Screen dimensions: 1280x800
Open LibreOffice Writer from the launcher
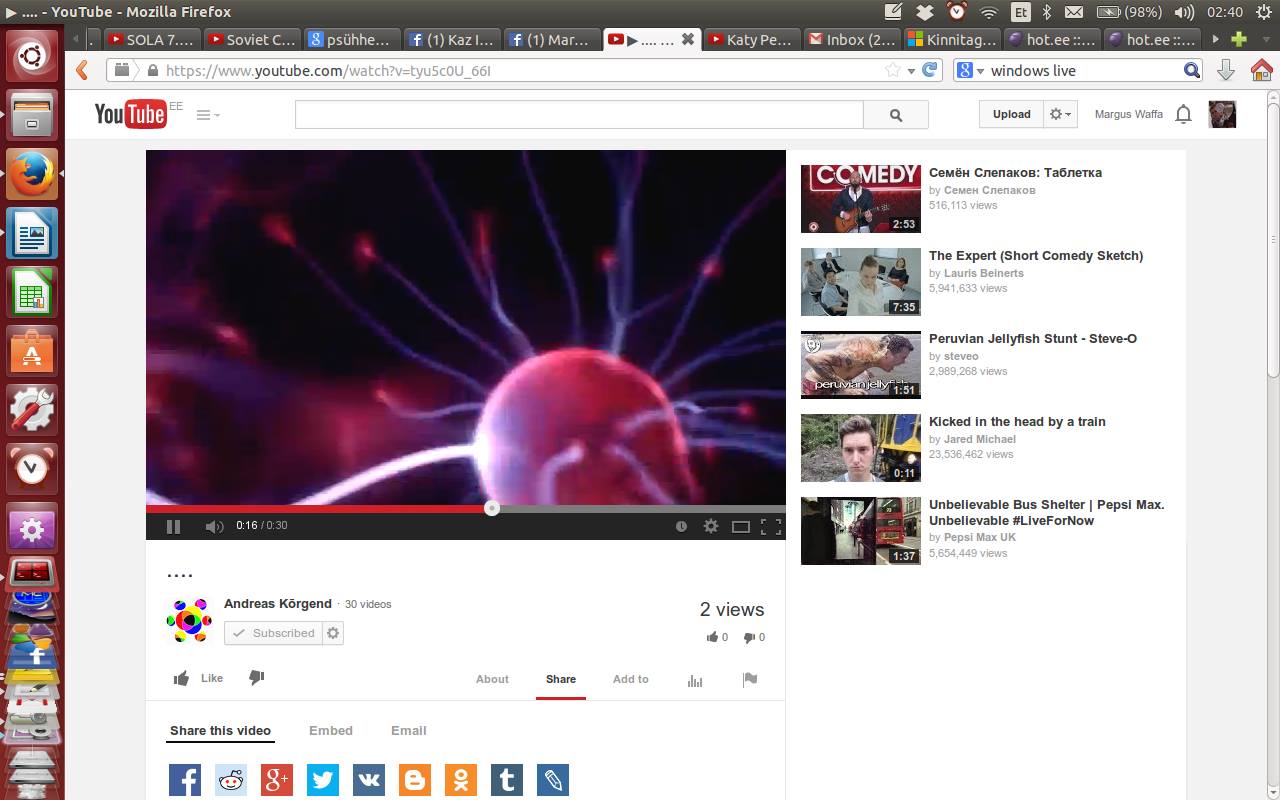[32, 234]
